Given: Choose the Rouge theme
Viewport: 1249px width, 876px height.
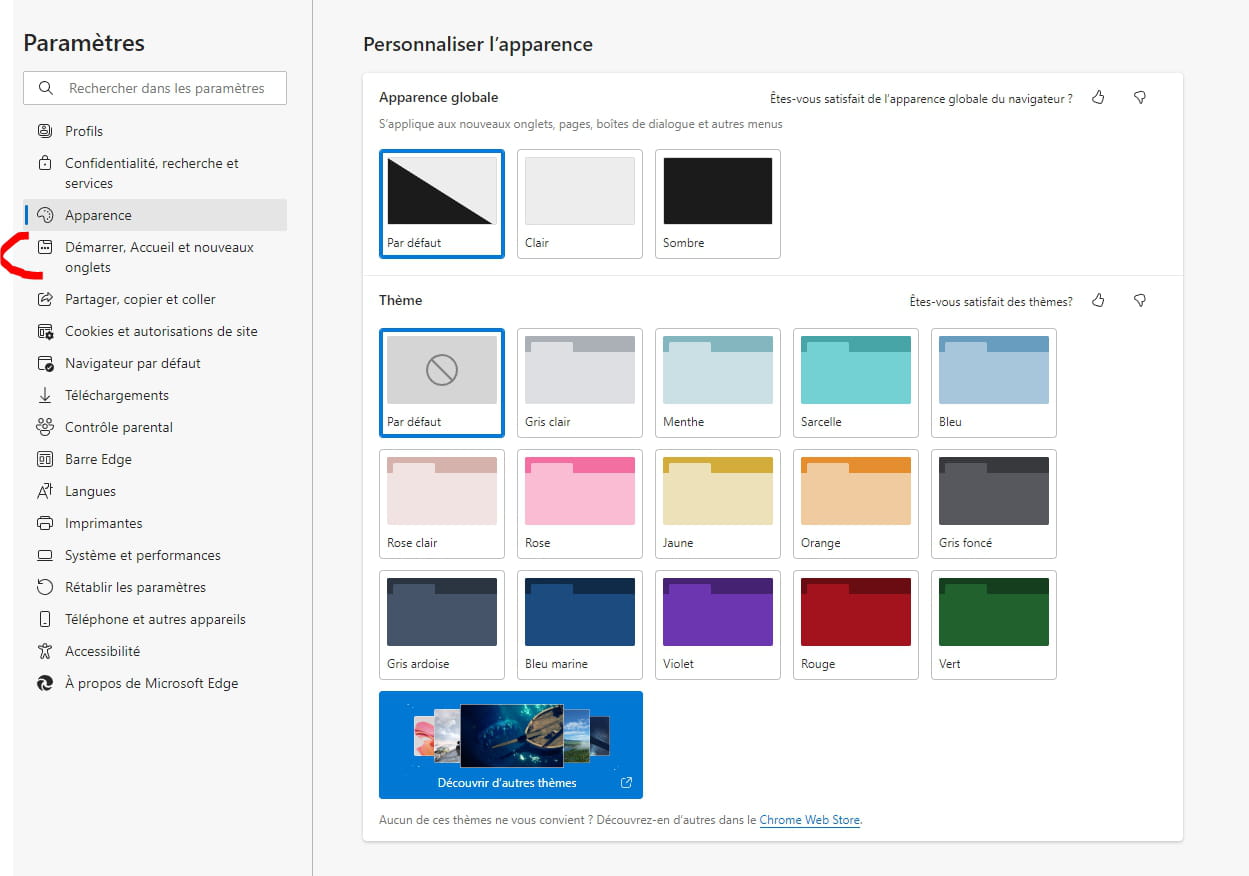Looking at the screenshot, I should [856, 625].
